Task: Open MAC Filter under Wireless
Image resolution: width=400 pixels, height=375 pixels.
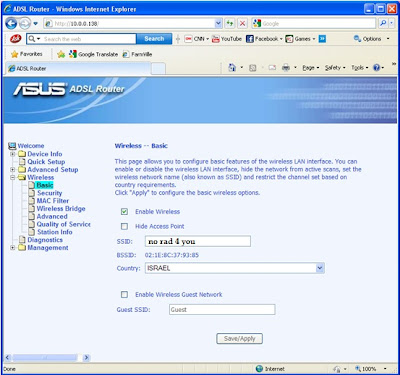Action: pos(53,201)
